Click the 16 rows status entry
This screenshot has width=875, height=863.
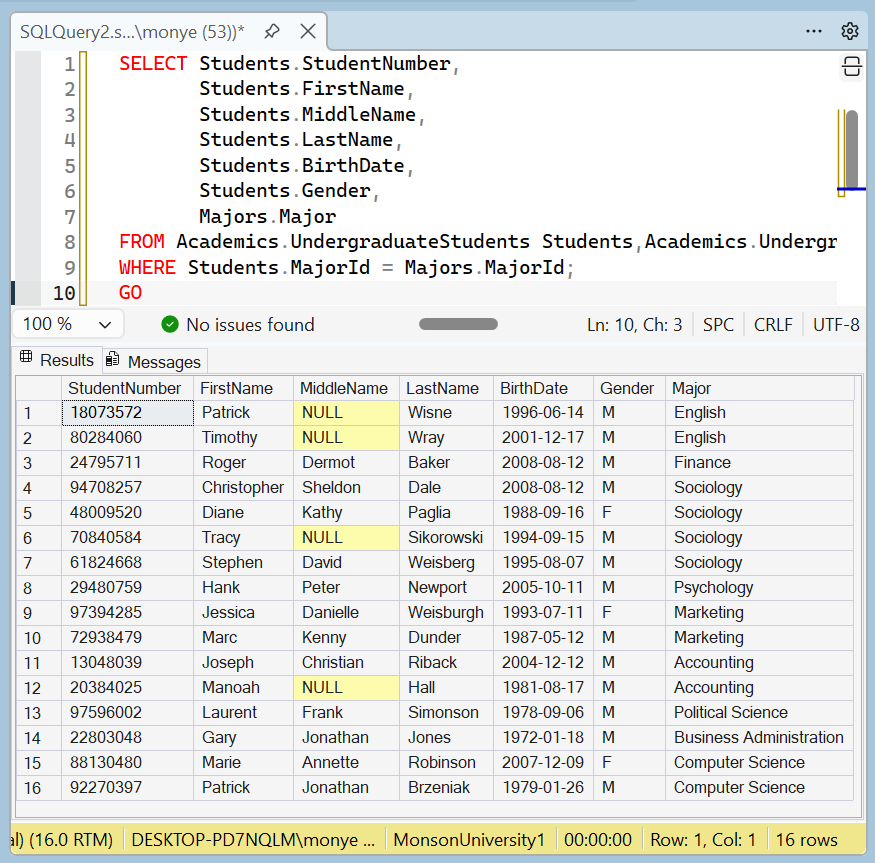806,840
